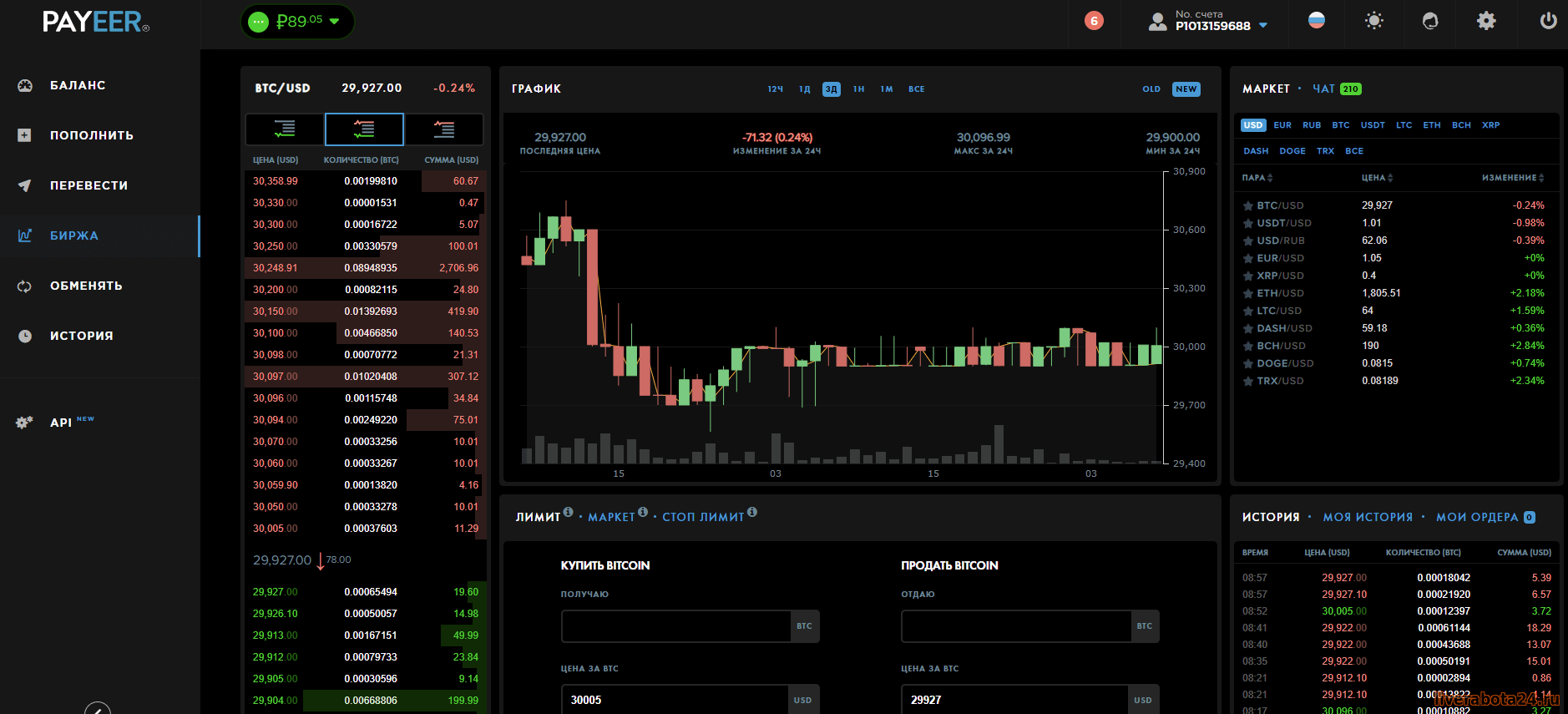
Task: Click the support chat icon in header
Action: pyautogui.click(x=1430, y=21)
